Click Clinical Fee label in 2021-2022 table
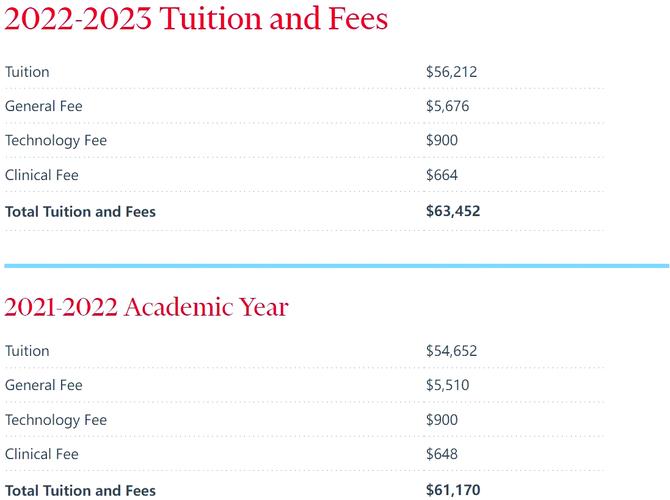 point(42,454)
